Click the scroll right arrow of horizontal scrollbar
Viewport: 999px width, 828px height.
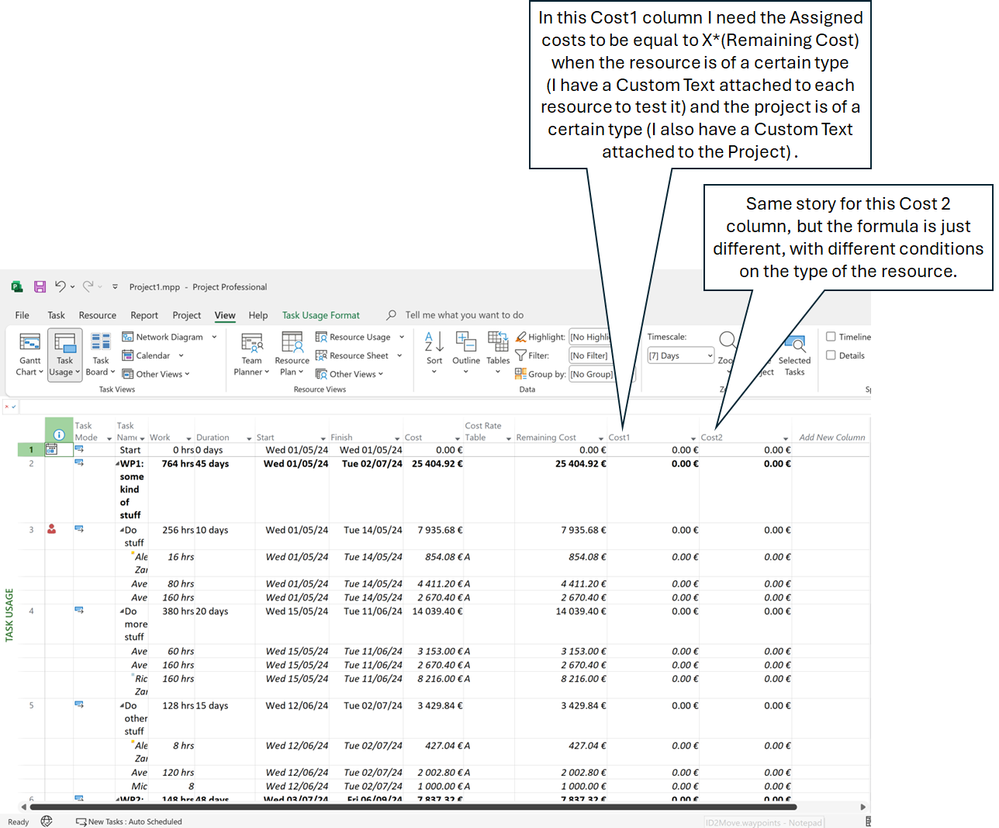click(x=863, y=807)
